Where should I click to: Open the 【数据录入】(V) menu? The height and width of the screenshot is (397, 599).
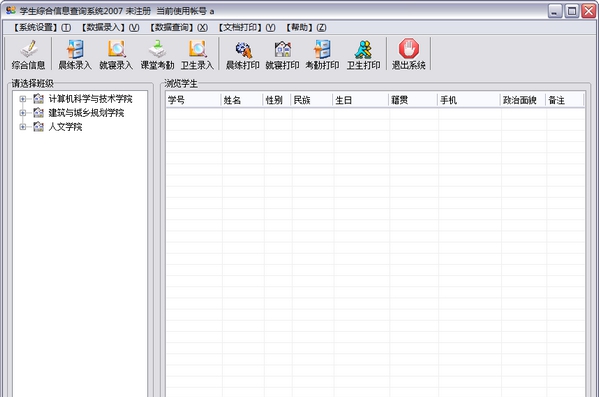(x=109, y=28)
